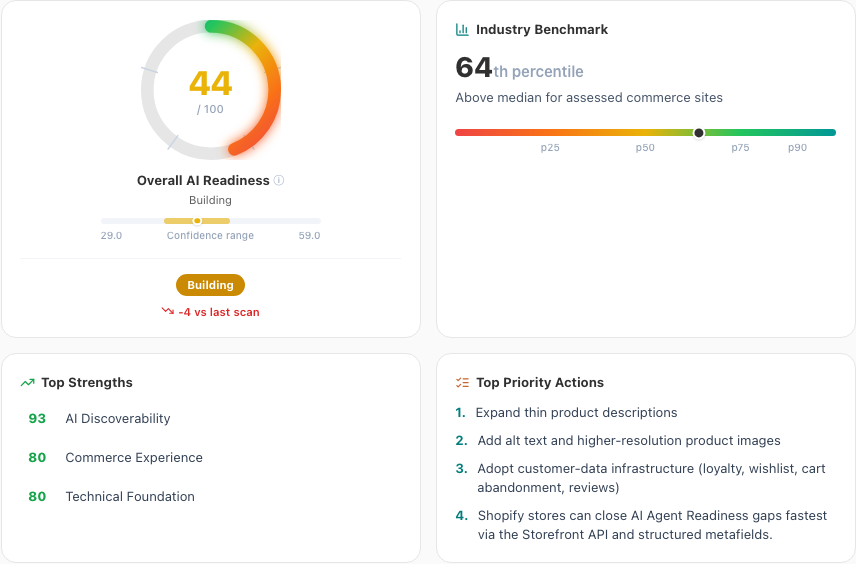Open the AI Discoverability strength item

(99, 419)
